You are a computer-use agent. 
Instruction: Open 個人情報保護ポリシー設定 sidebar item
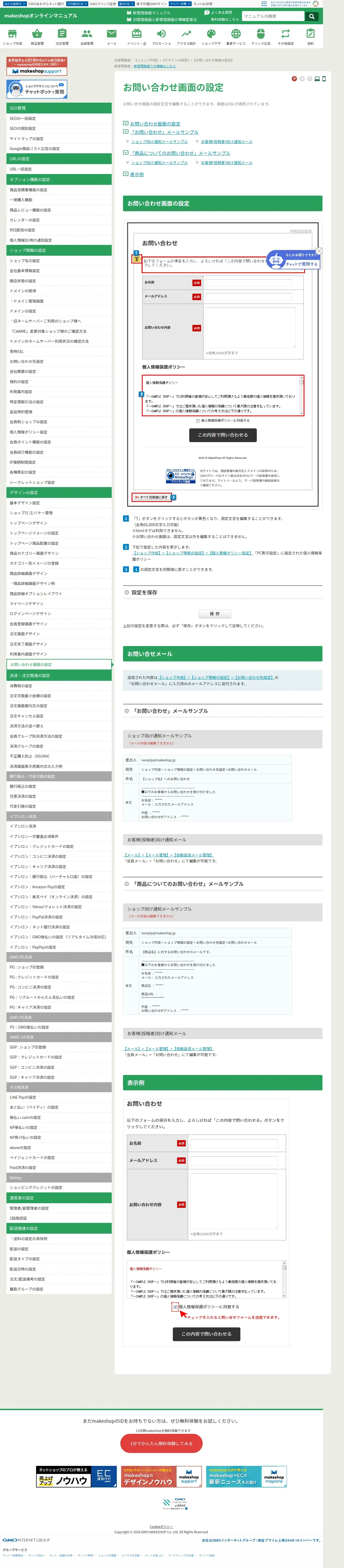point(59,432)
